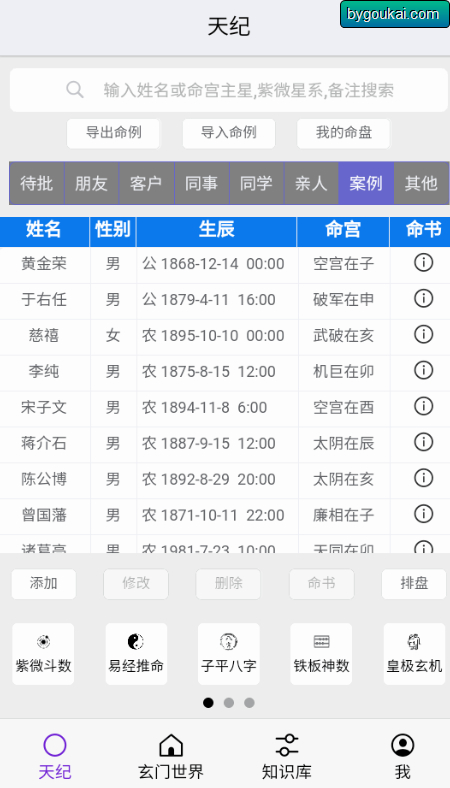Go to the 玄门世界 home tab
This screenshot has height=788, width=450.
(171, 756)
